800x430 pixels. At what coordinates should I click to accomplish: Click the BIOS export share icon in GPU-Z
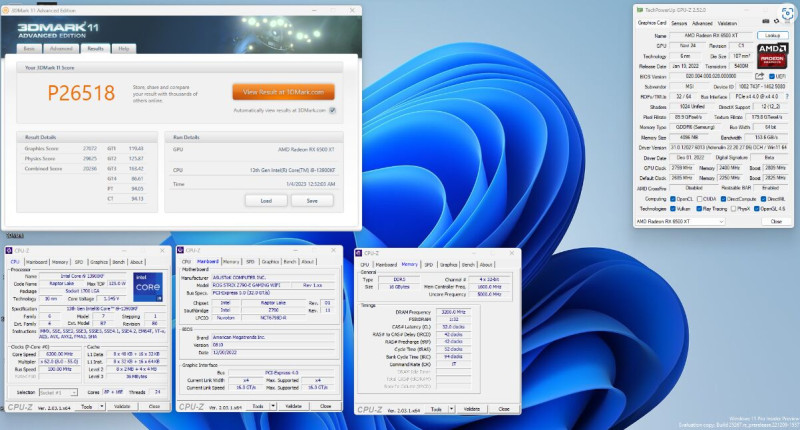(759, 76)
